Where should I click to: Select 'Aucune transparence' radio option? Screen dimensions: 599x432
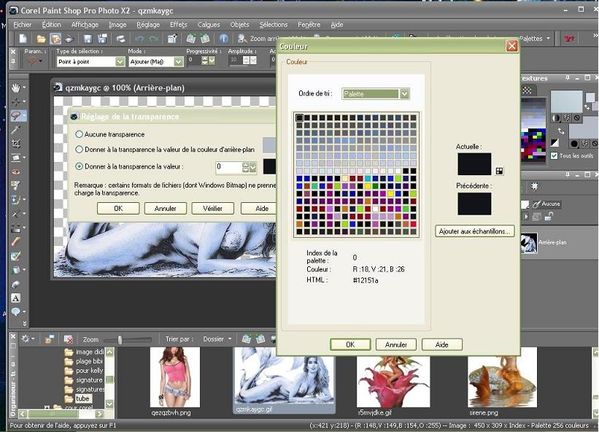[79, 134]
